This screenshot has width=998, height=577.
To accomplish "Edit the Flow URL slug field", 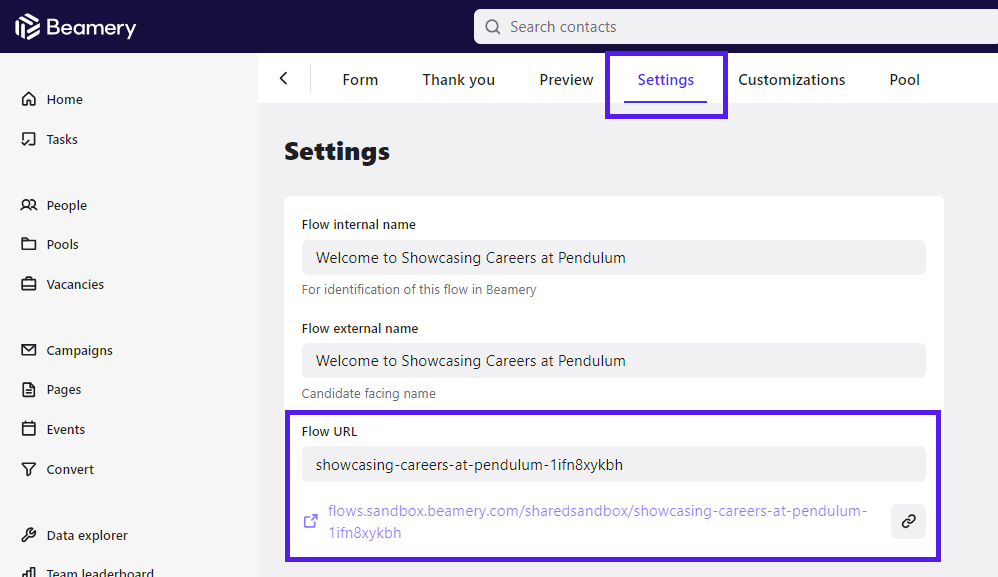I will pyautogui.click(x=614, y=464).
